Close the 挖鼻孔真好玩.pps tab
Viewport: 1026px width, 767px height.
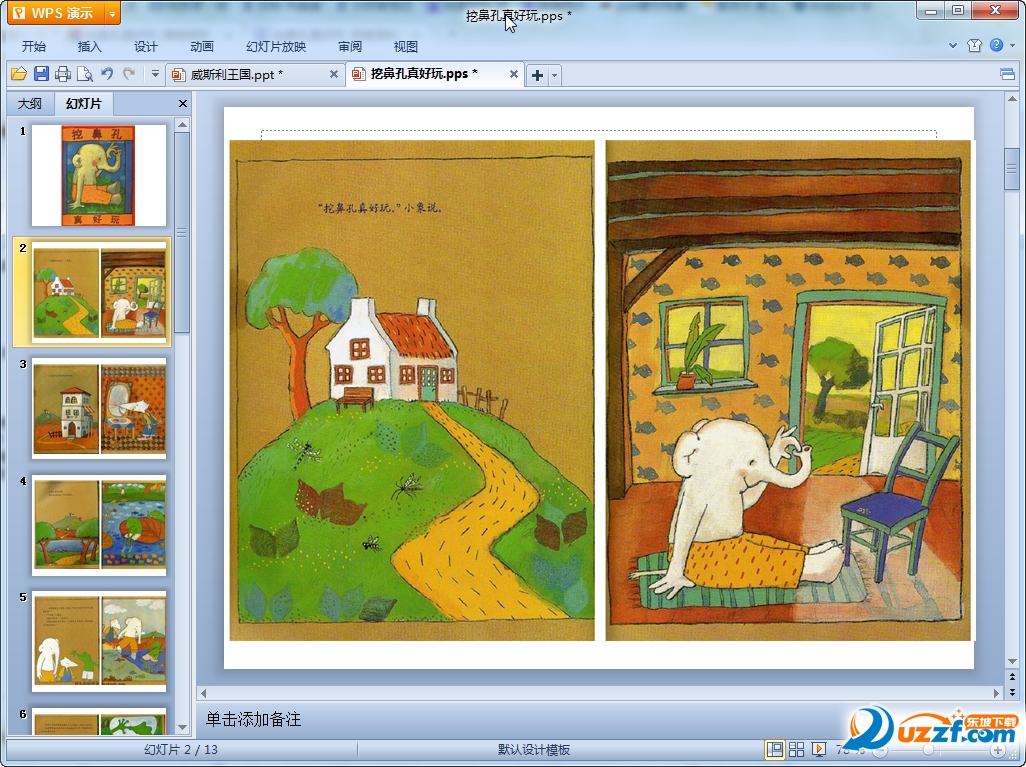(x=514, y=74)
